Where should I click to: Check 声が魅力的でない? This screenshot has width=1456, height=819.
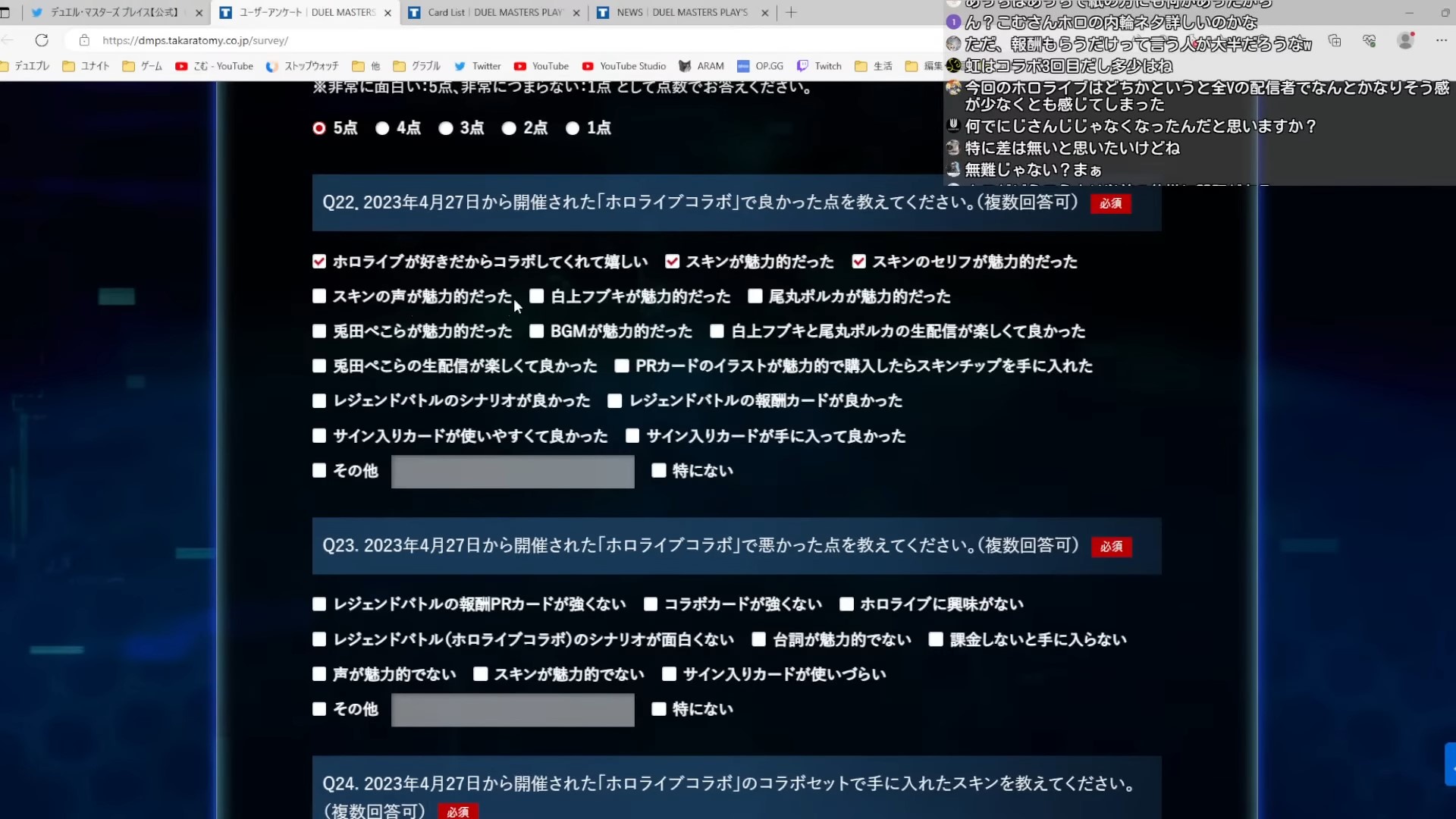(x=319, y=674)
